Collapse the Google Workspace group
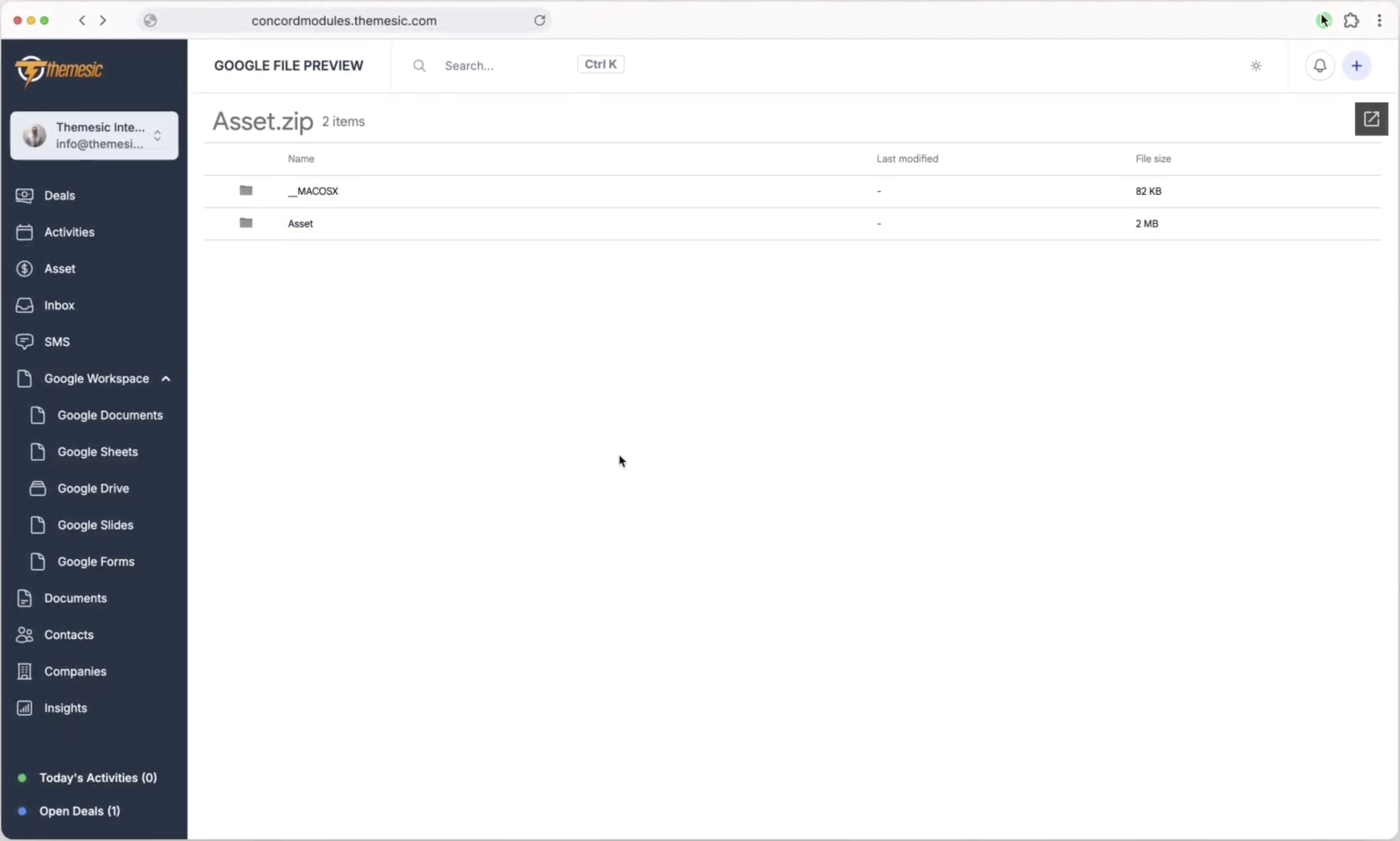This screenshot has height=841, width=1400. (165, 378)
